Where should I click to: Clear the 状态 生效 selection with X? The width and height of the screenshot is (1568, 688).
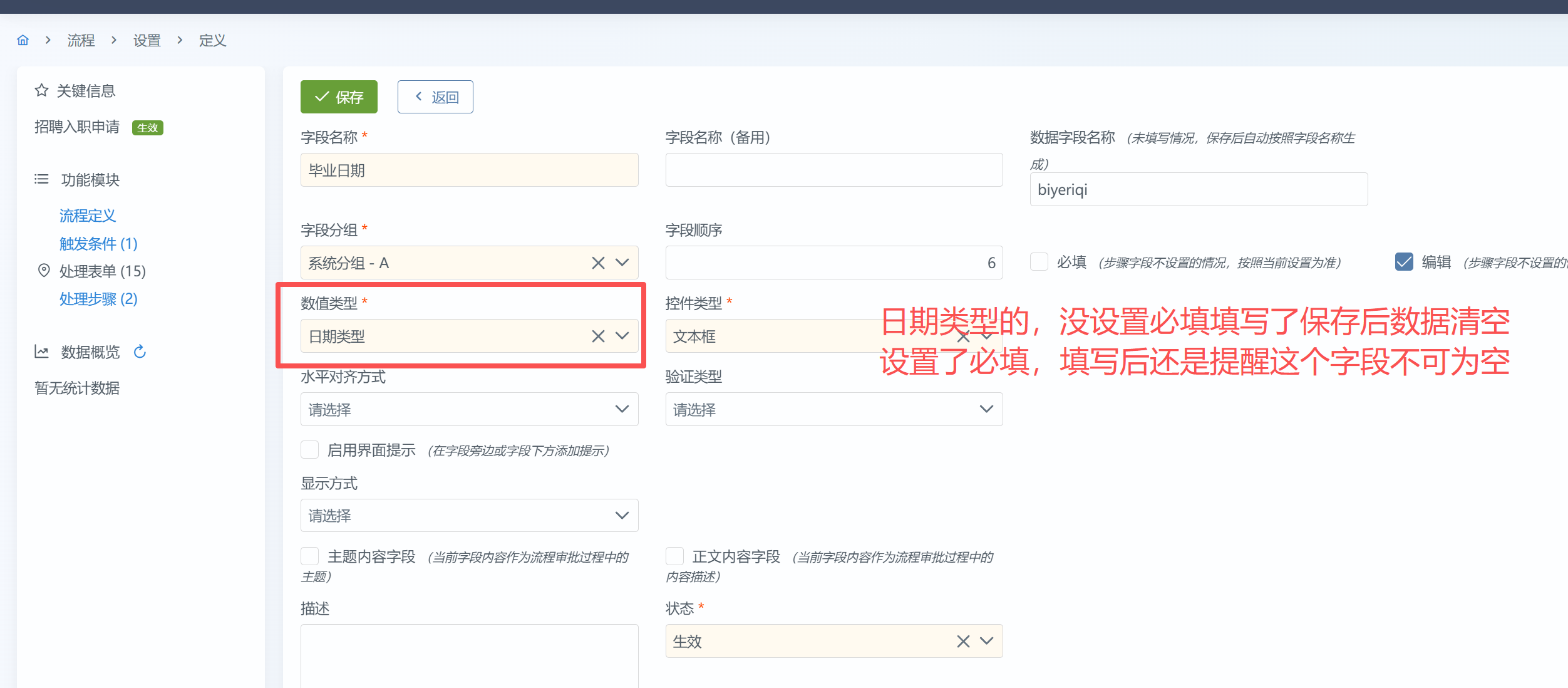point(963,641)
